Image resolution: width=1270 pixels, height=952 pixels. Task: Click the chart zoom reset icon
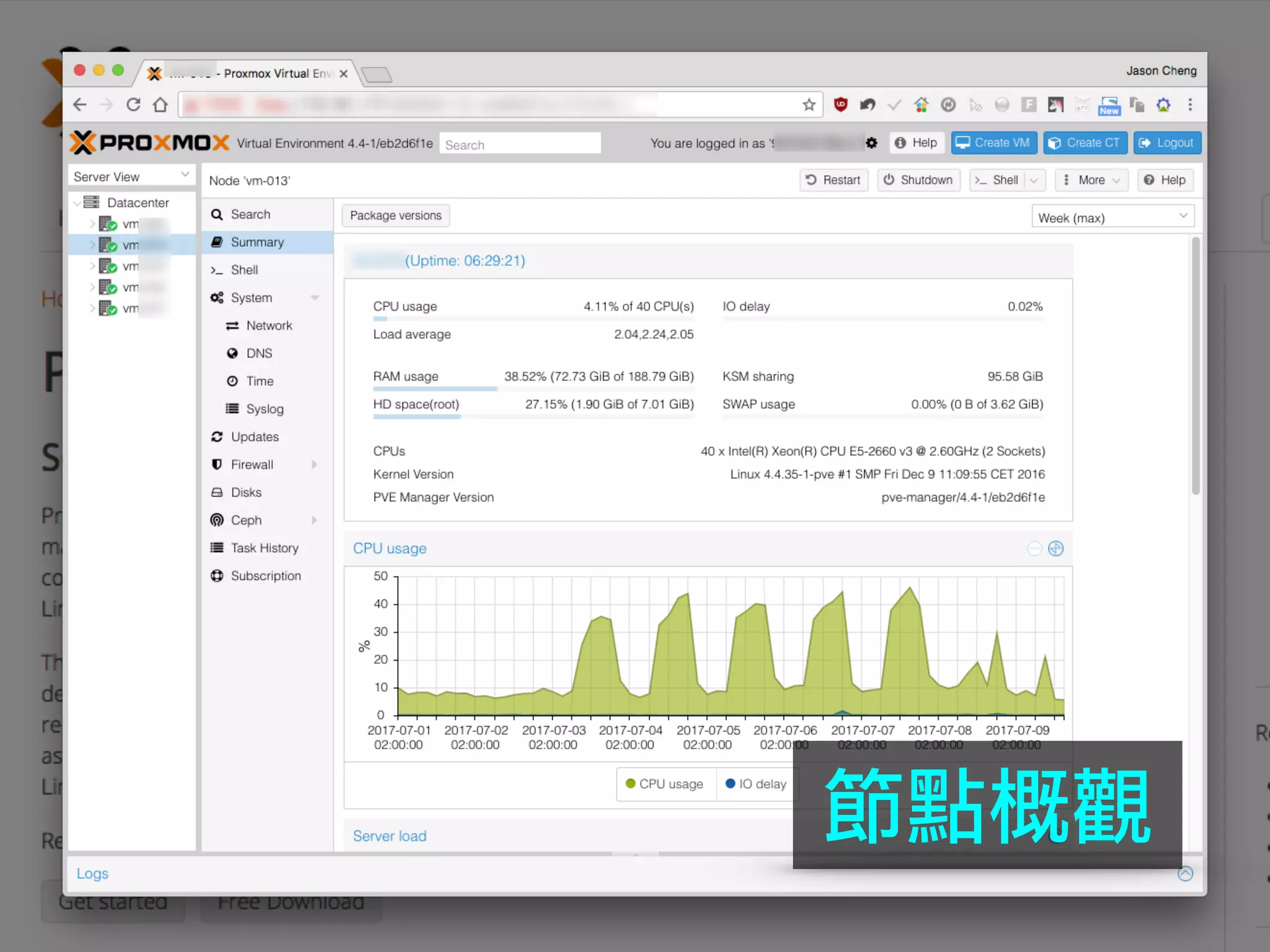1055,549
